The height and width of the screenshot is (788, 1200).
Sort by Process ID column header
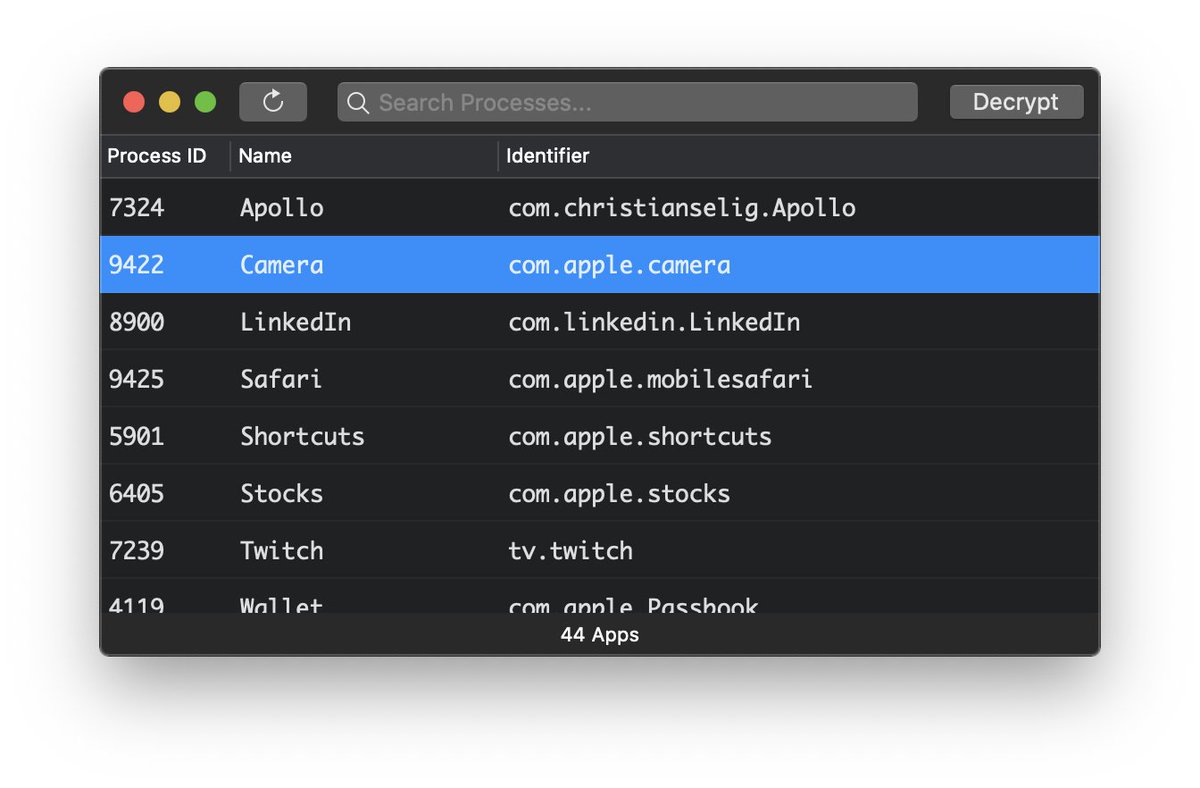157,156
